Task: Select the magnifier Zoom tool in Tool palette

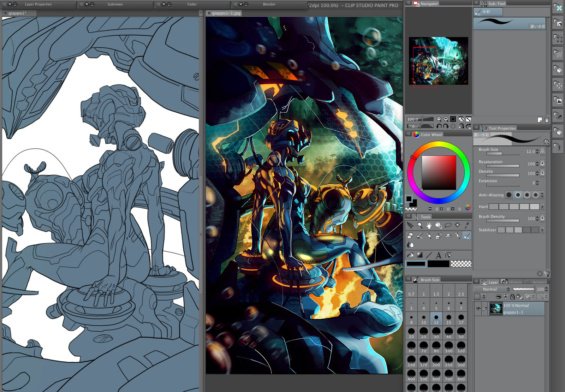Action: click(x=420, y=226)
